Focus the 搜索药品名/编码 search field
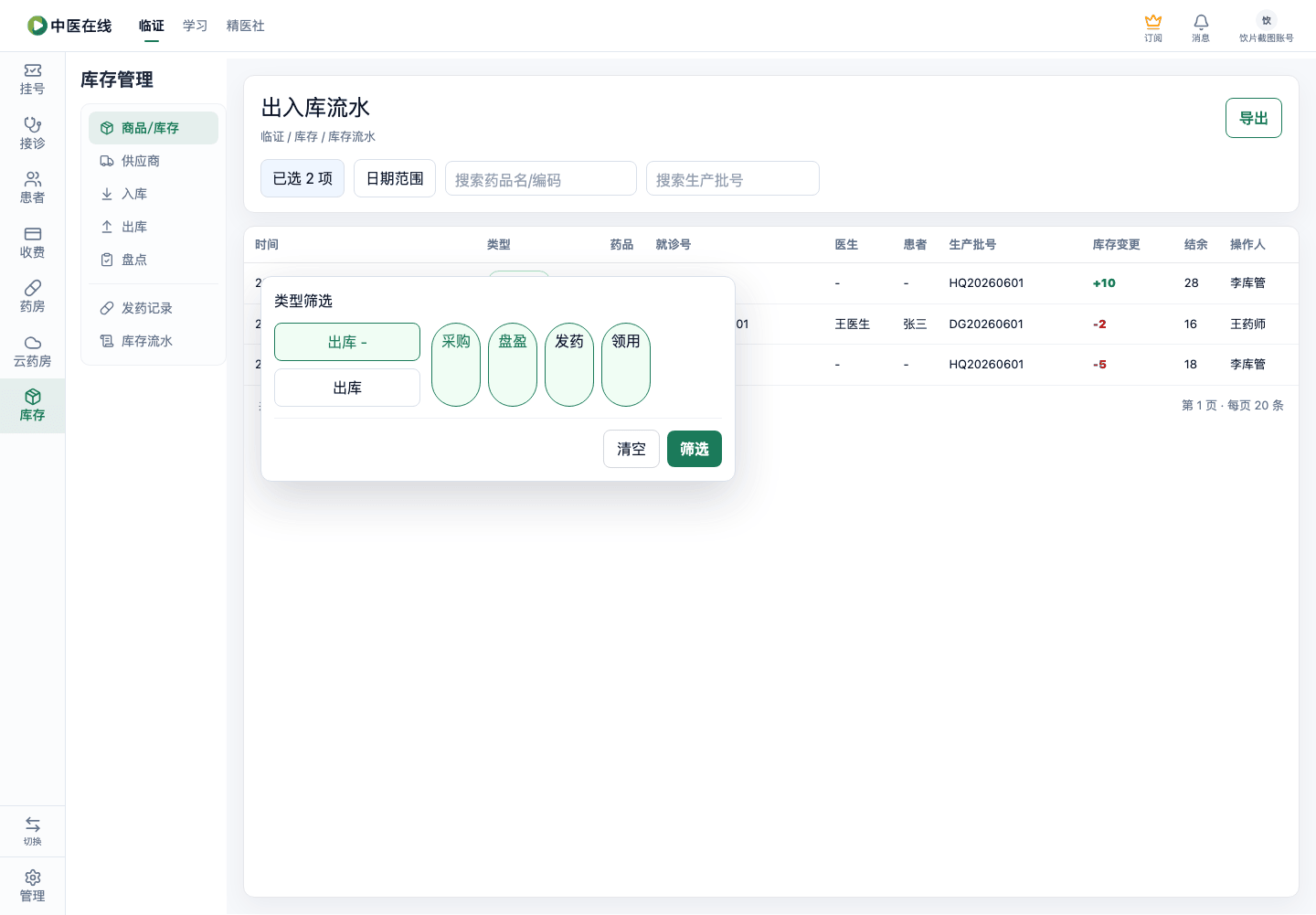 [541, 179]
